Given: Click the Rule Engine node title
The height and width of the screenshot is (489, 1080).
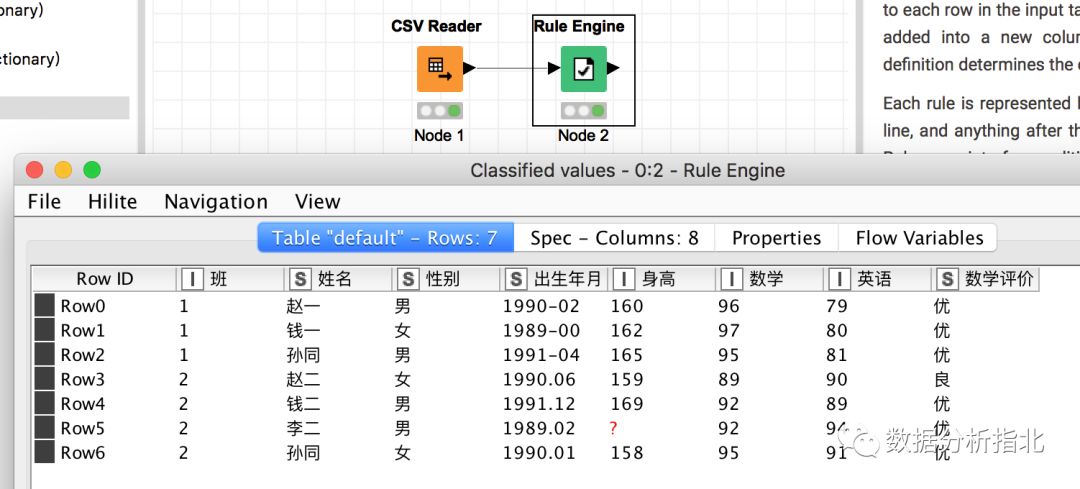Looking at the screenshot, I should (x=579, y=26).
